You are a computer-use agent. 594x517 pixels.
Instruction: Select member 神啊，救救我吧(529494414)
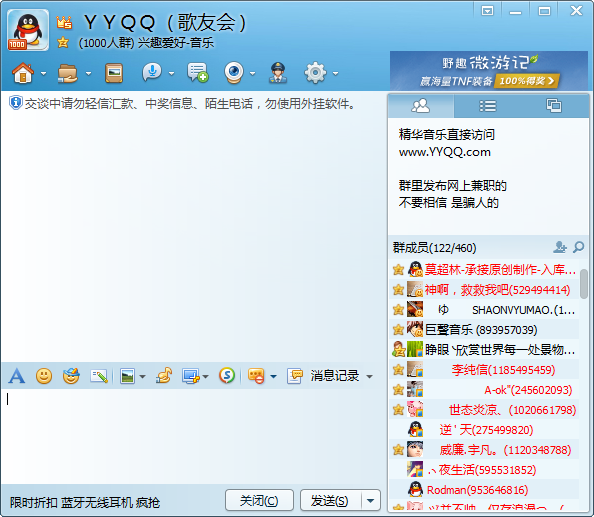484,290
